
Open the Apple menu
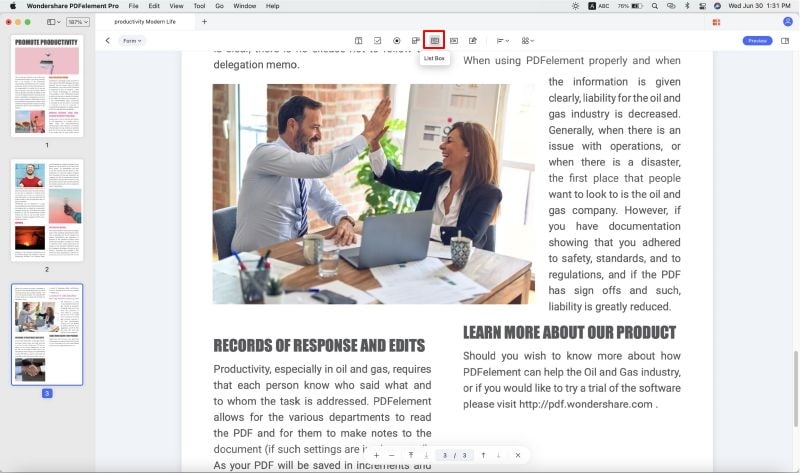coord(13,6)
